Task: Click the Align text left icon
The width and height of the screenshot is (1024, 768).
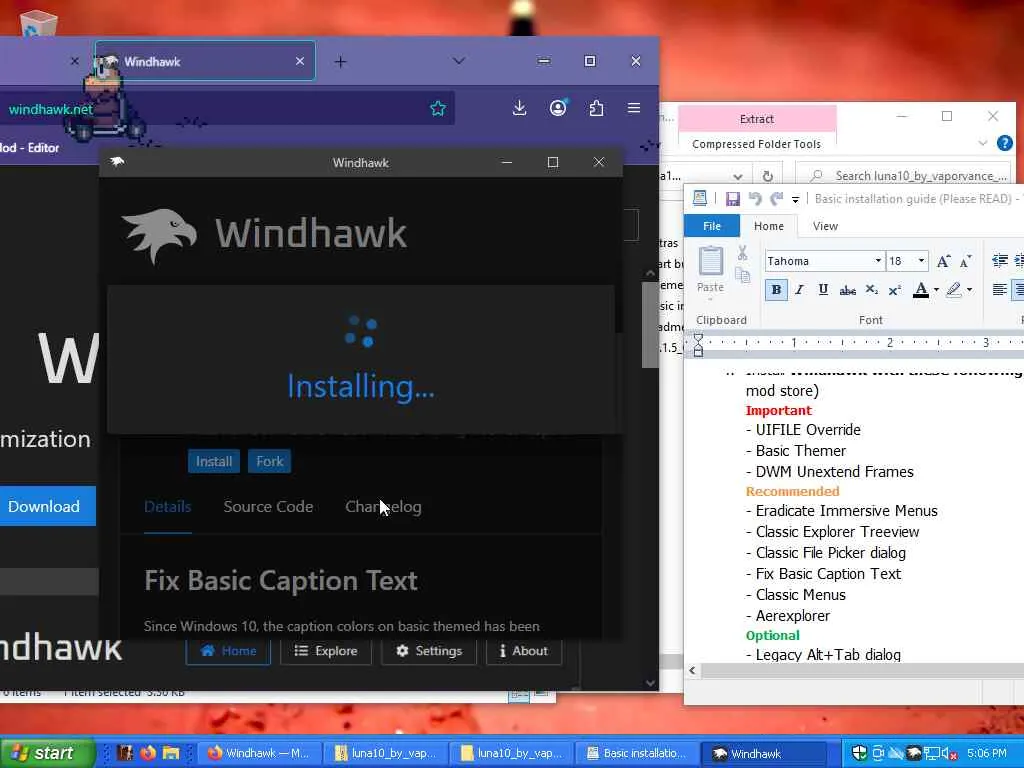Action: (x=999, y=290)
